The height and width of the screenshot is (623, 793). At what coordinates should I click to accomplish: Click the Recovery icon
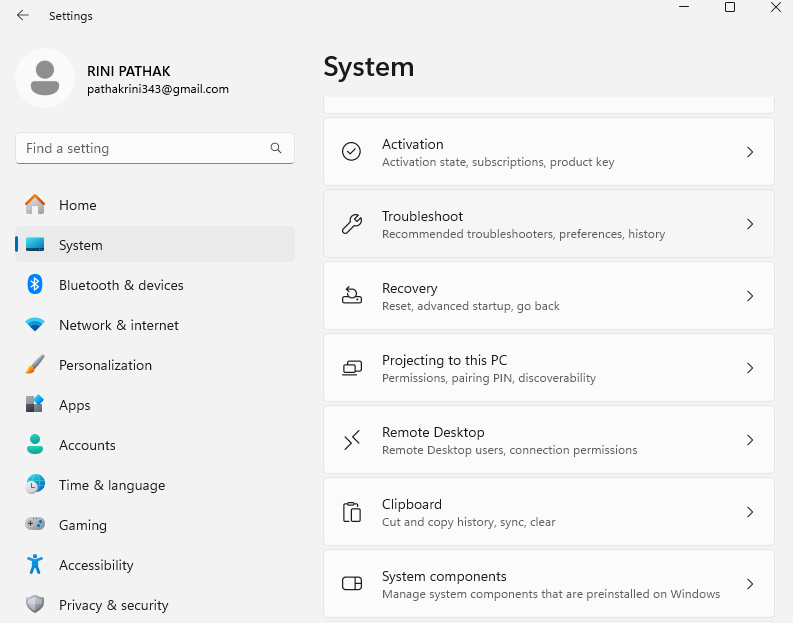pos(351,296)
